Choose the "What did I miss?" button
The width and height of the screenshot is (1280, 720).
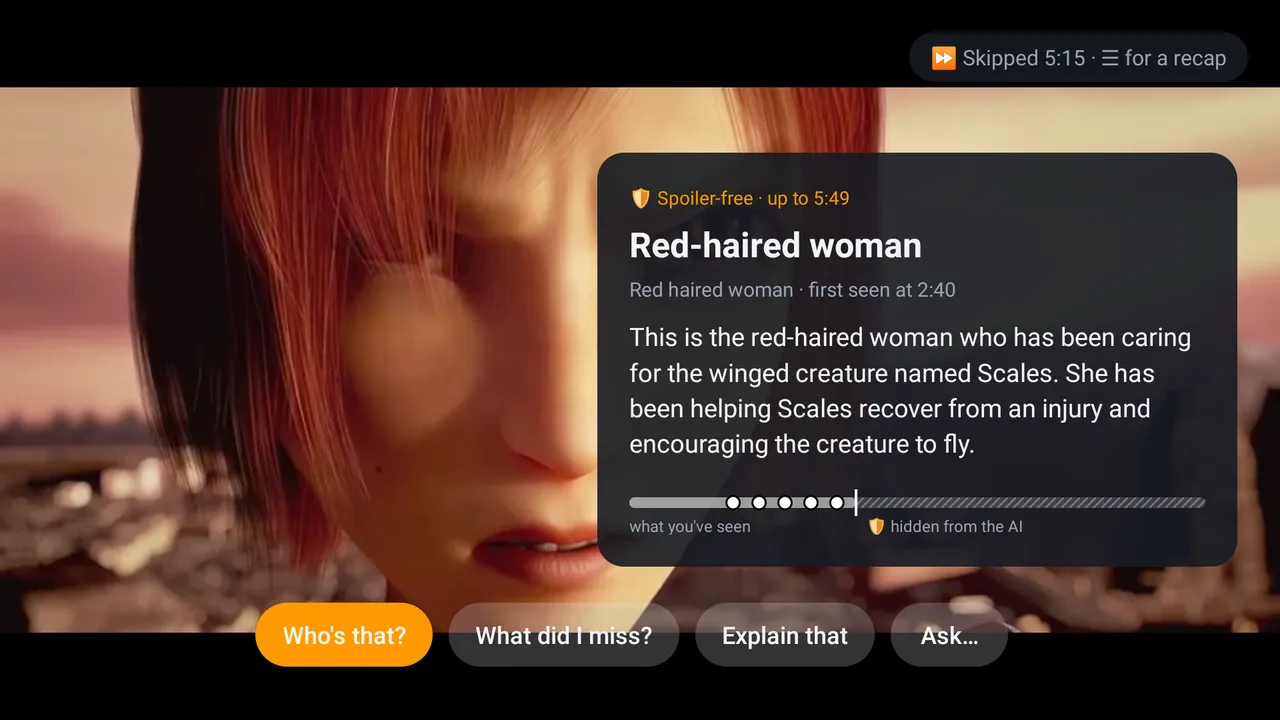click(x=564, y=635)
